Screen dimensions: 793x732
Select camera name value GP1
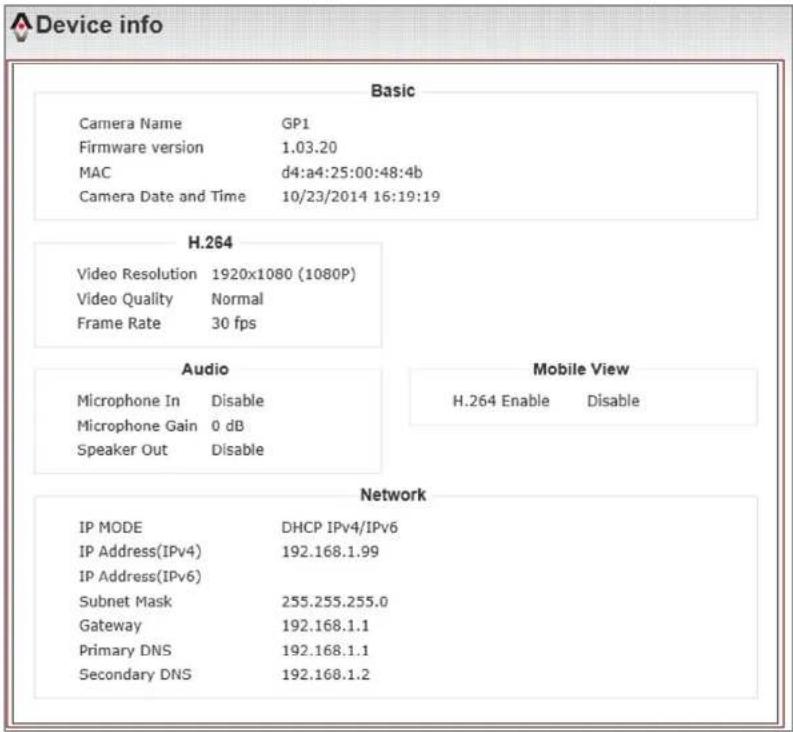tap(295, 123)
